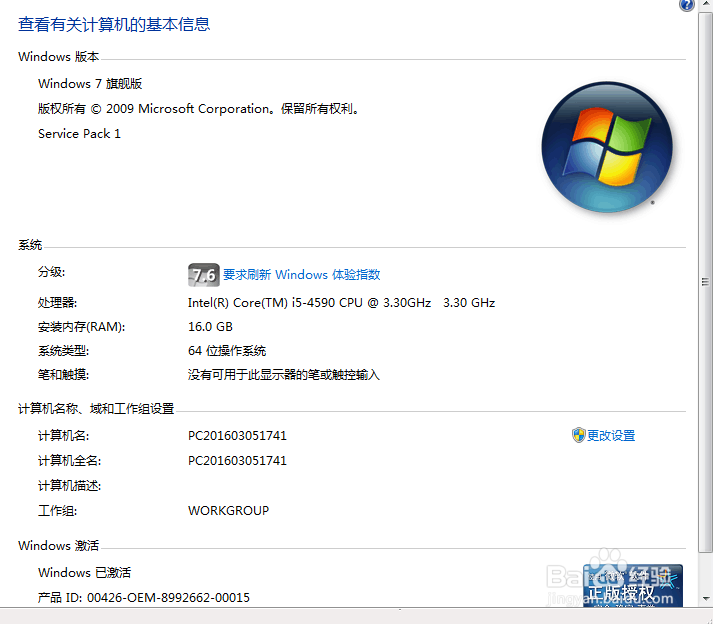The width and height of the screenshot is (713, 624).
Task: Click the Windows Experience Index 7.6 badge
Action: tap(204, 275)
